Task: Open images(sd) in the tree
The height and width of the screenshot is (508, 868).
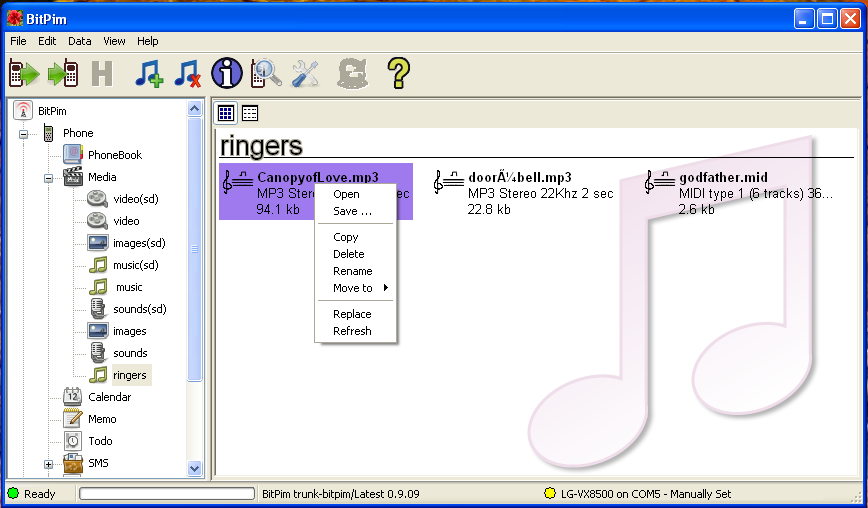Action: (139, 243)
